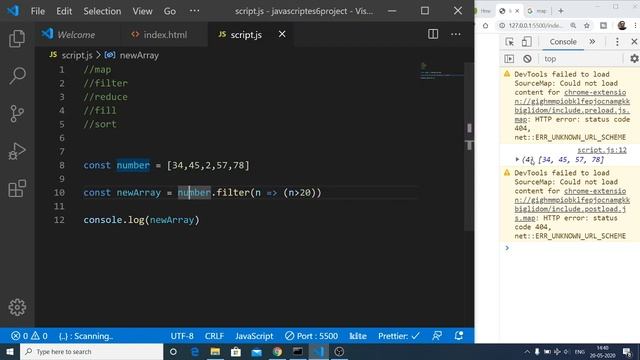Expand more DevTools tabs chevron
This screenshot has width=640, height=360.
tap(592, 42)
